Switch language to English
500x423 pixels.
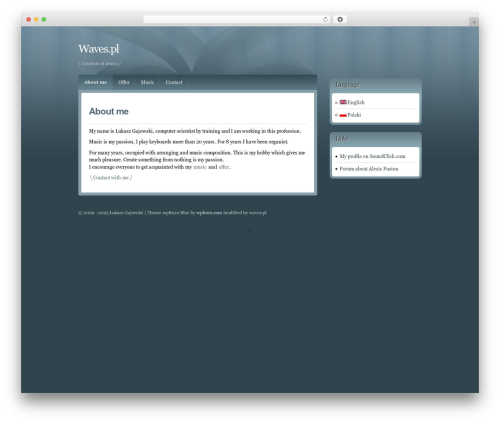click(356, 102)
